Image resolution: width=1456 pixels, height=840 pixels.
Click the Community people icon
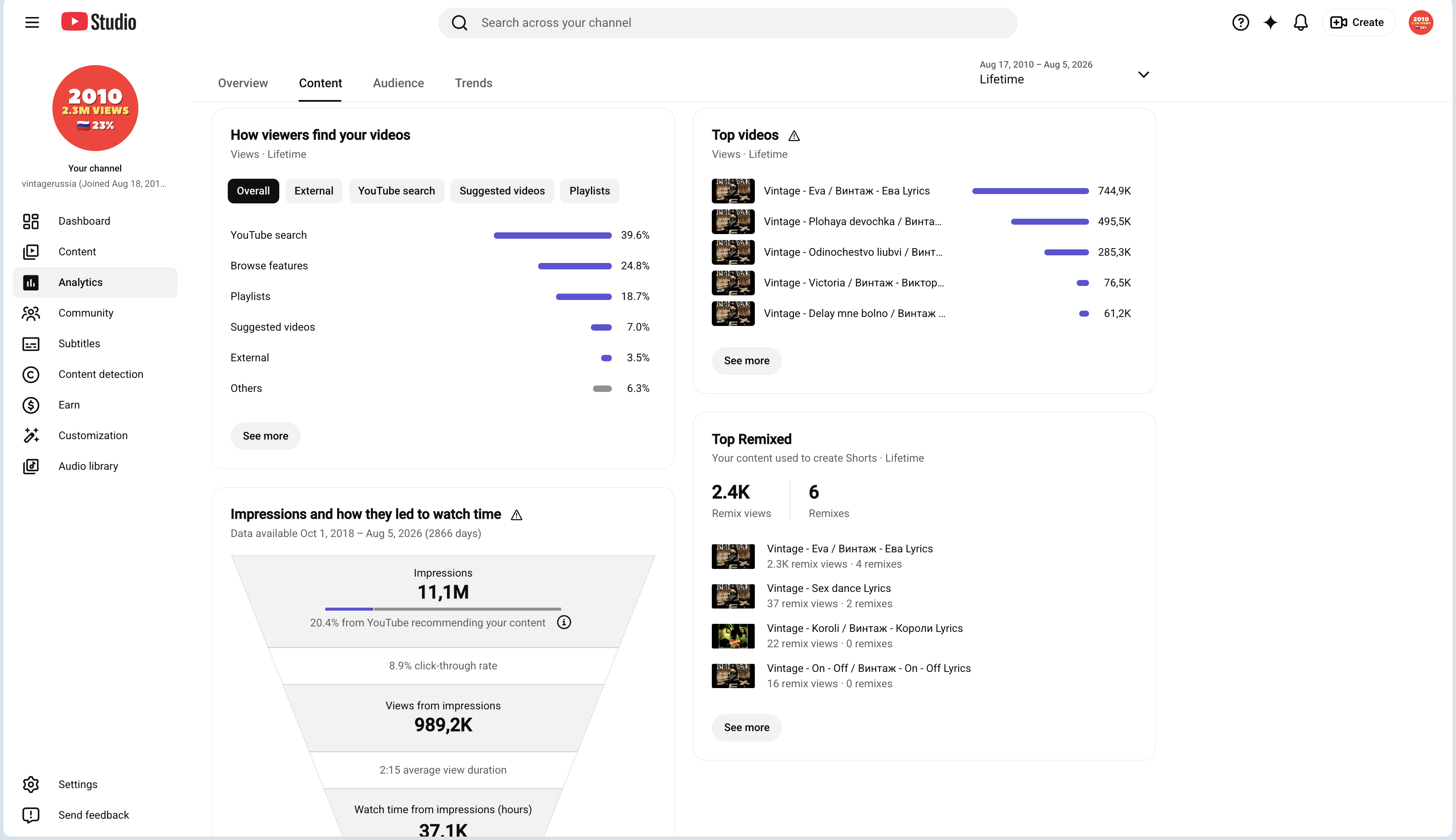pos(31,313)
